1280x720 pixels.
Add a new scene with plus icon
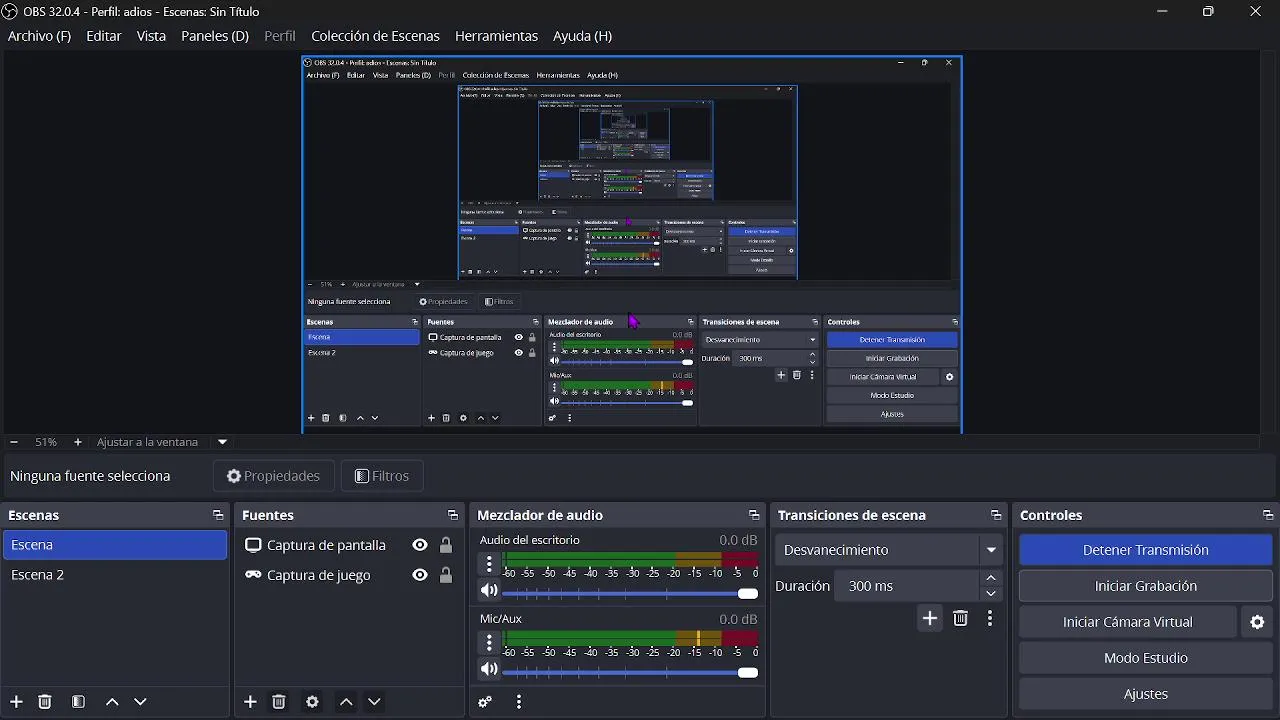click(16, 702)
